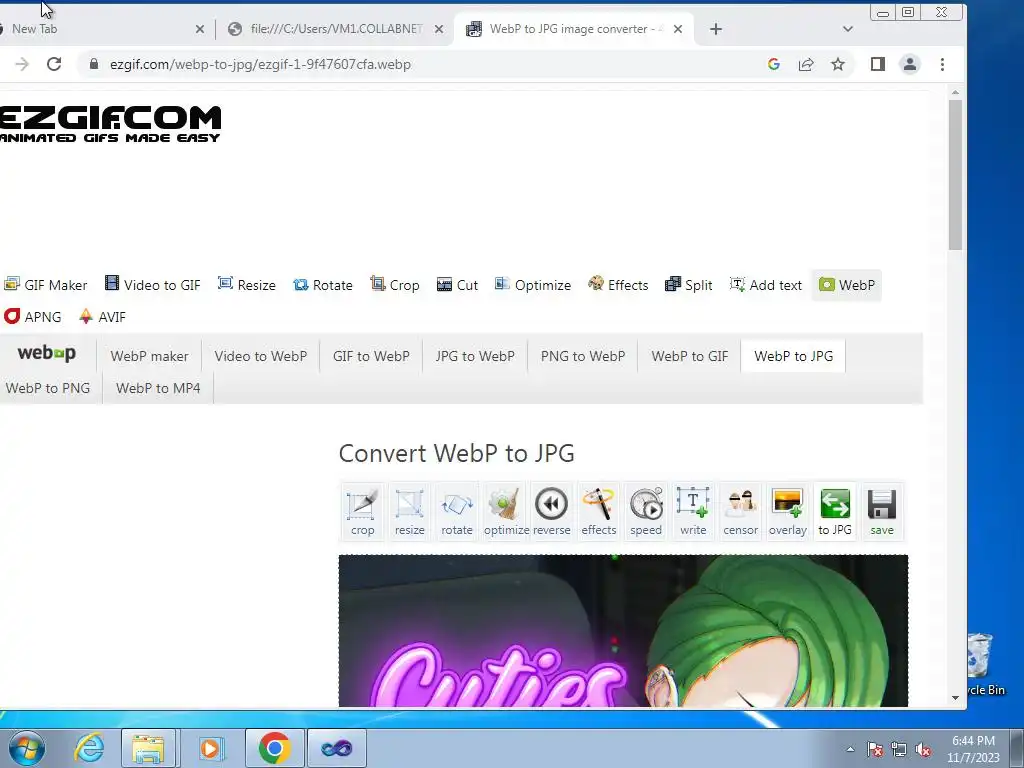Click the muted volume tray icon
This screenshot has height=768, width=1024.
923,749
